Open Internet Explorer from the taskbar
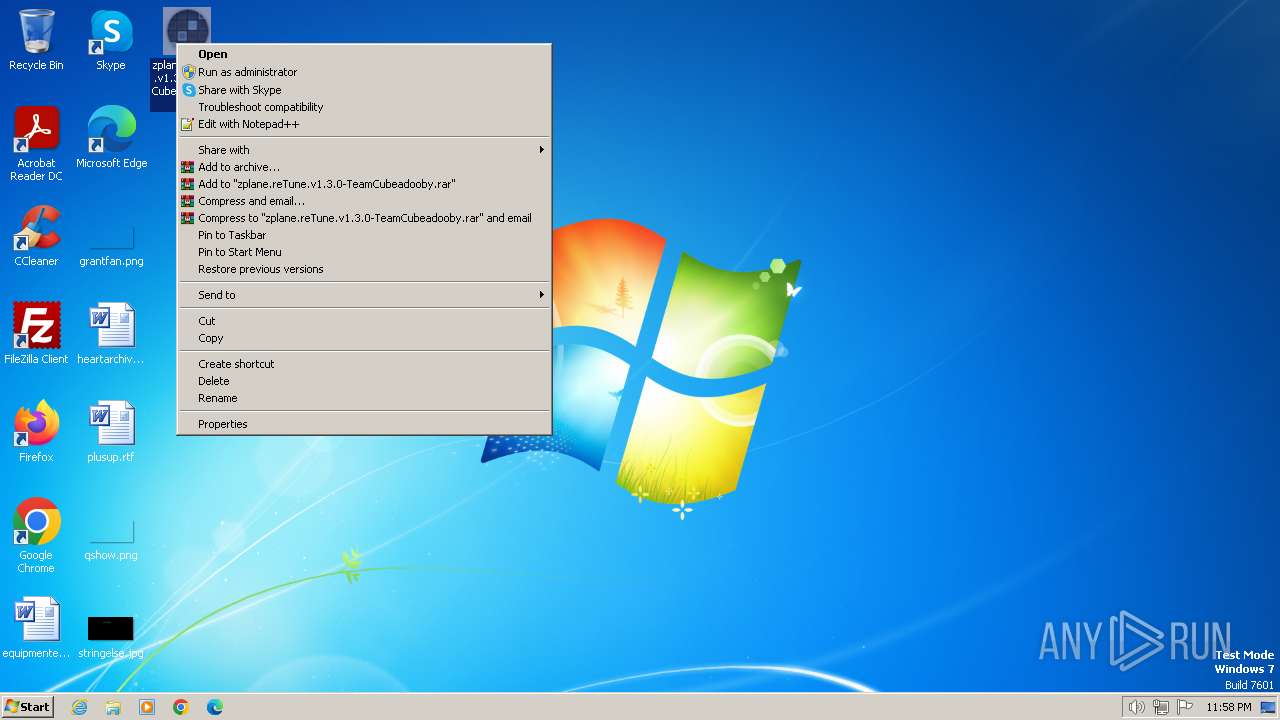Image resolution: width=1280 pixels, height=720 pixels. (79, 707)
